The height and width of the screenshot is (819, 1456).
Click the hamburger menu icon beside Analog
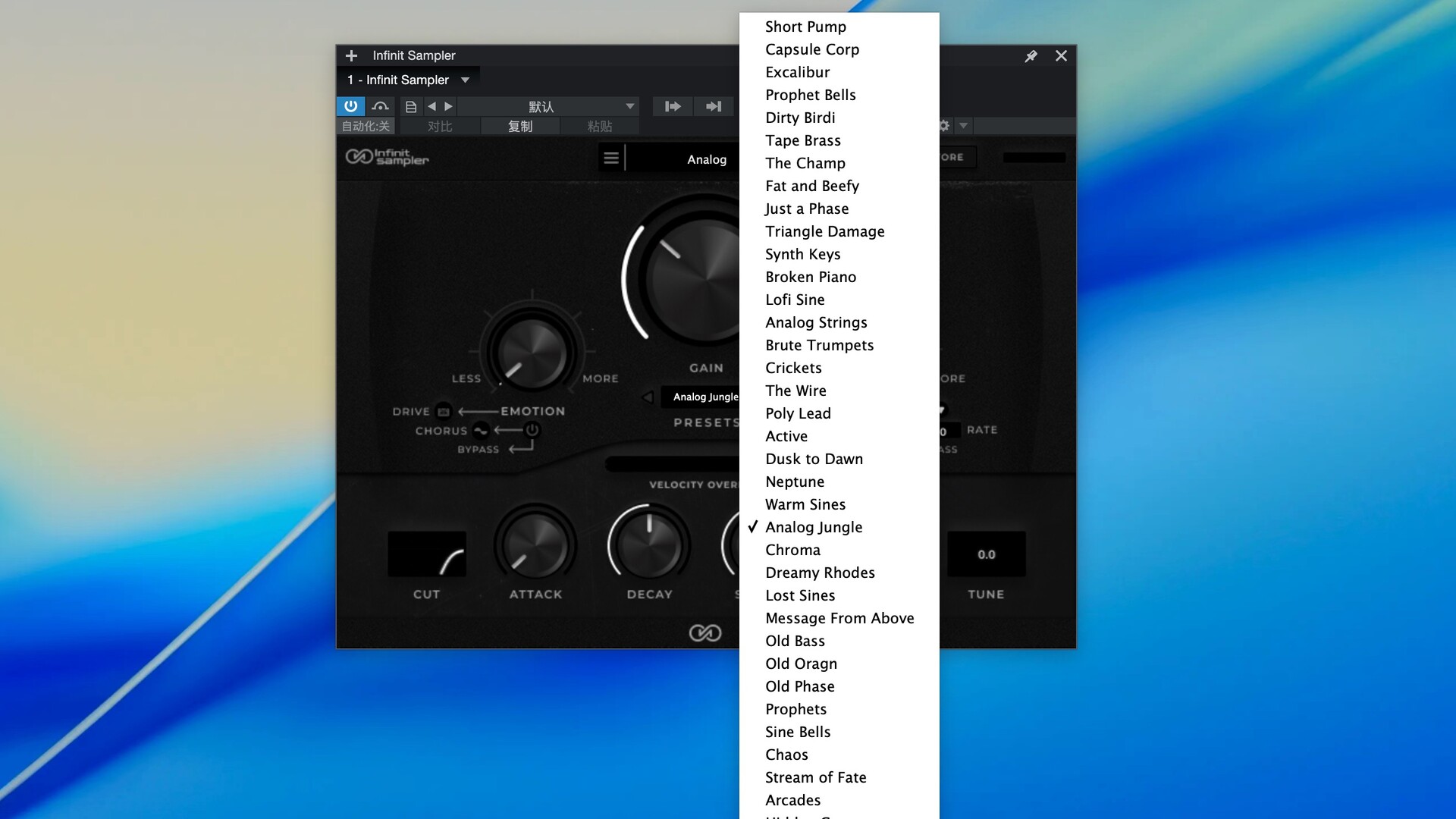click(611, 158)
